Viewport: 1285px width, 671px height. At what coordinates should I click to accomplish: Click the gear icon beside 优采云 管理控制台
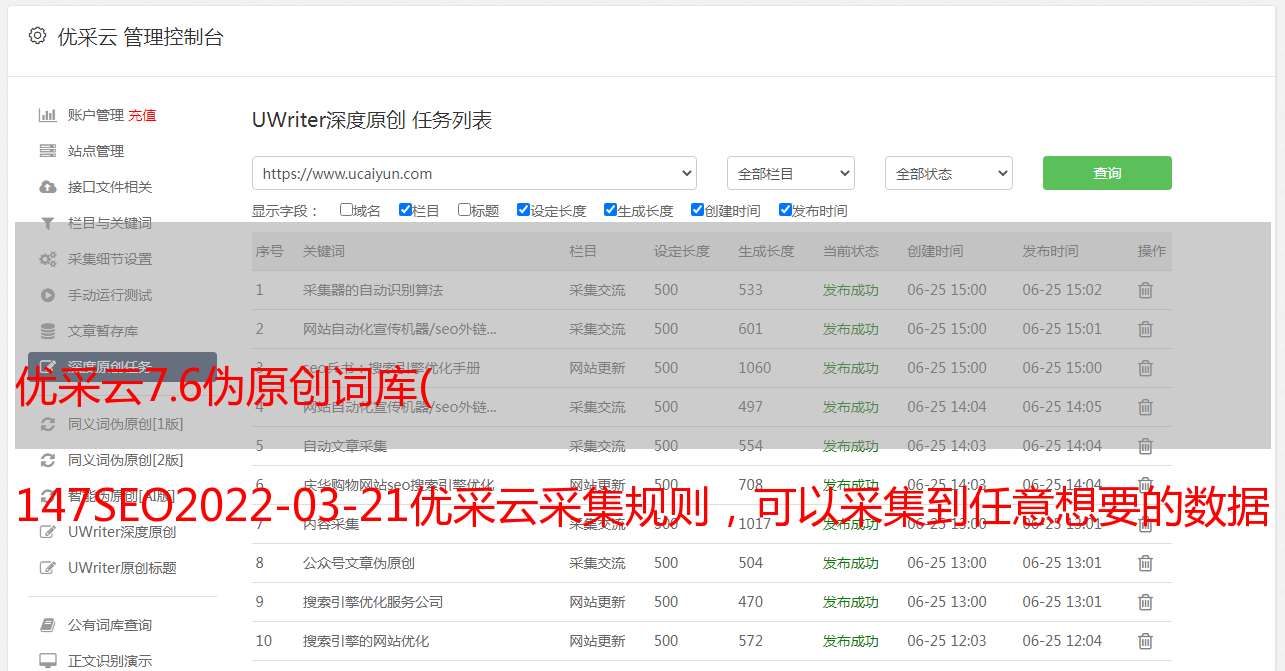37,36
